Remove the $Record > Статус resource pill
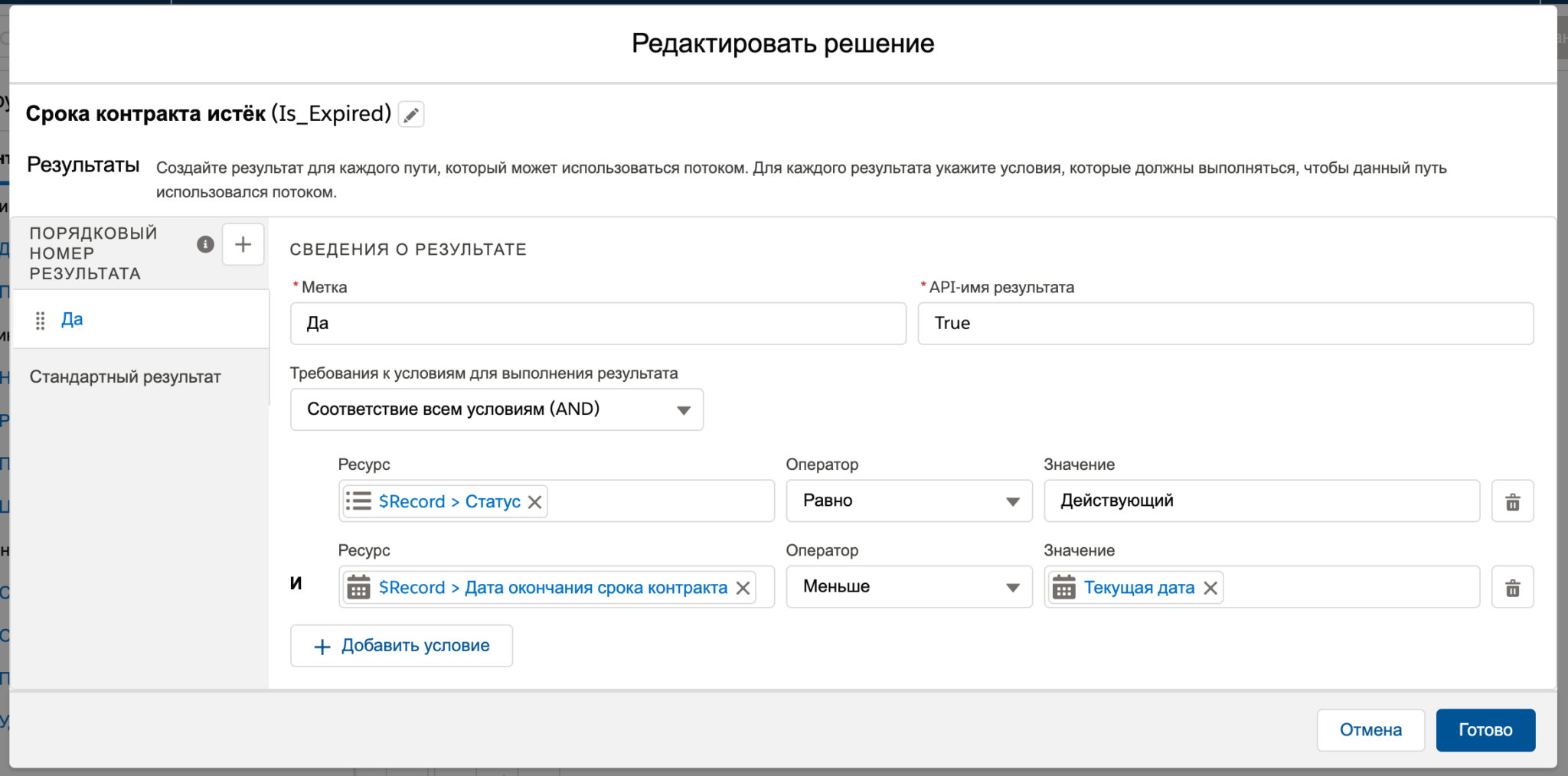The width and height of the screenshot is (1568, 776). coord(535,502)
